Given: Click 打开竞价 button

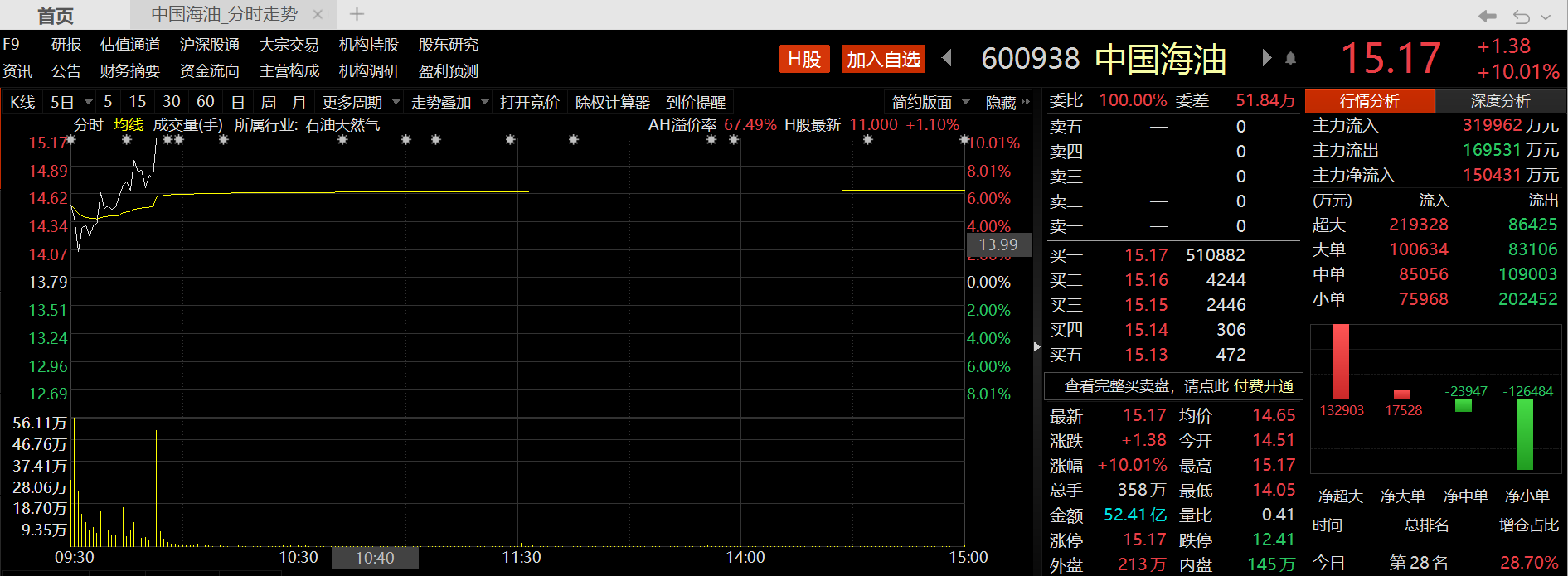Looking at the screenshot, I should (x=530, y=102).
